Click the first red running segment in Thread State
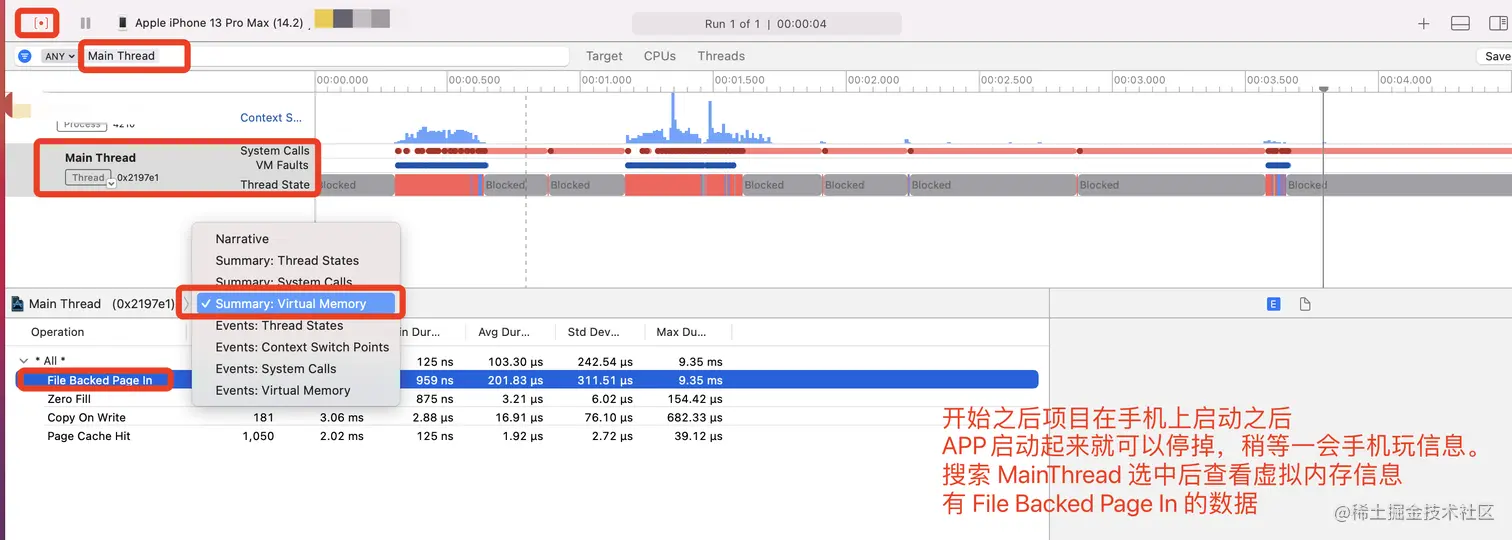 point(432,185)
